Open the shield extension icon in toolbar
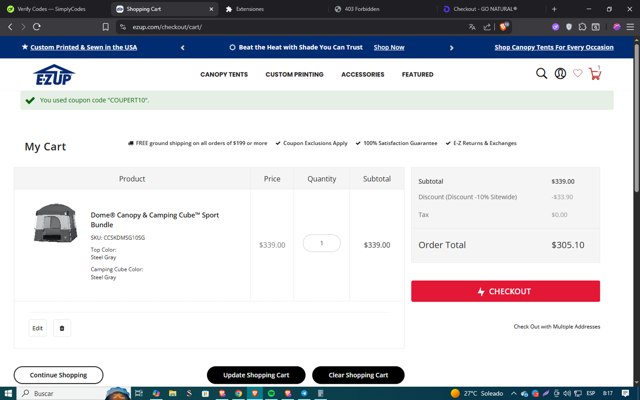The height and width of the screenshot is (400, 640). 569,27
